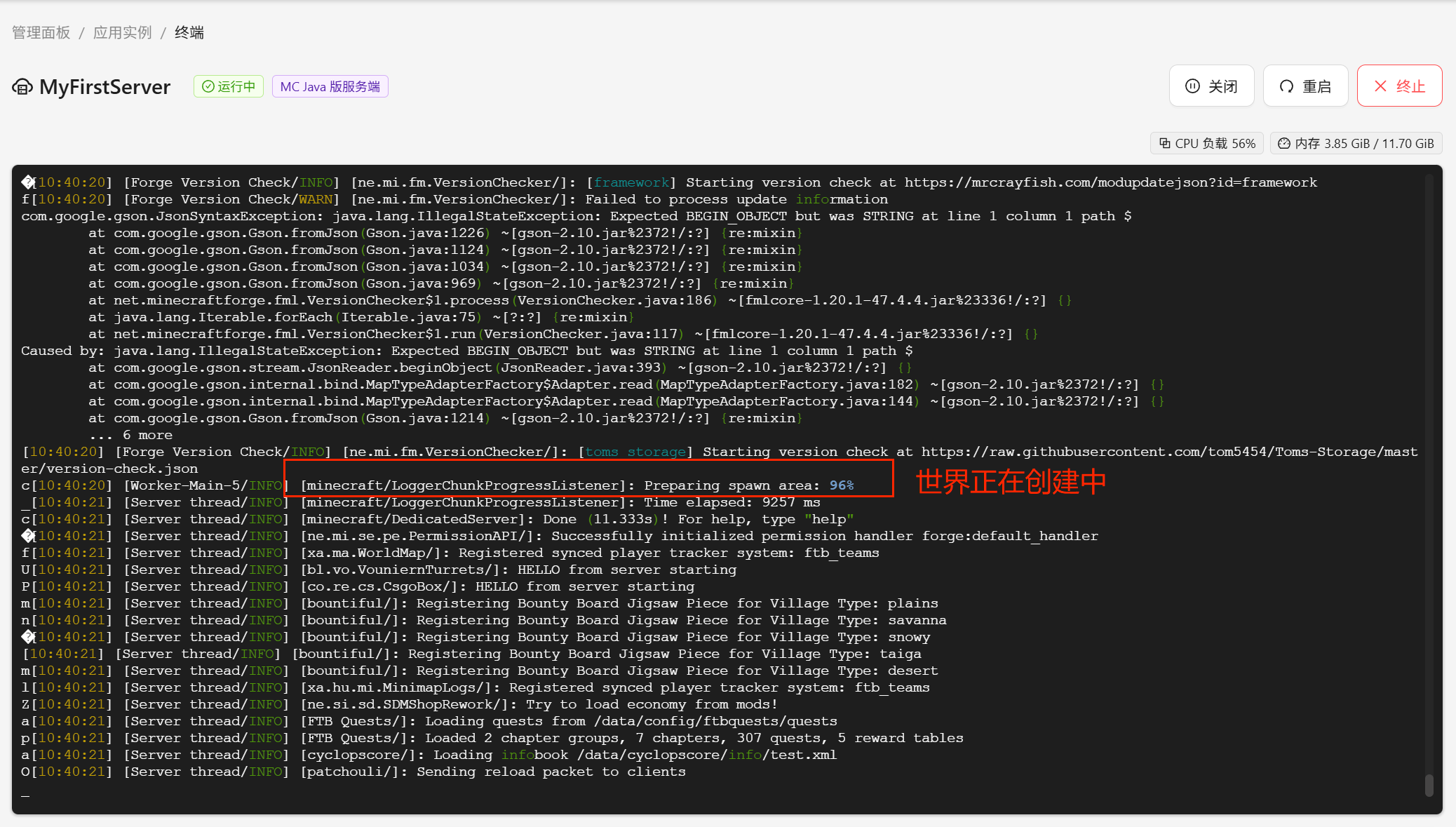Click the memory gauge icon

click(1284, 143)
